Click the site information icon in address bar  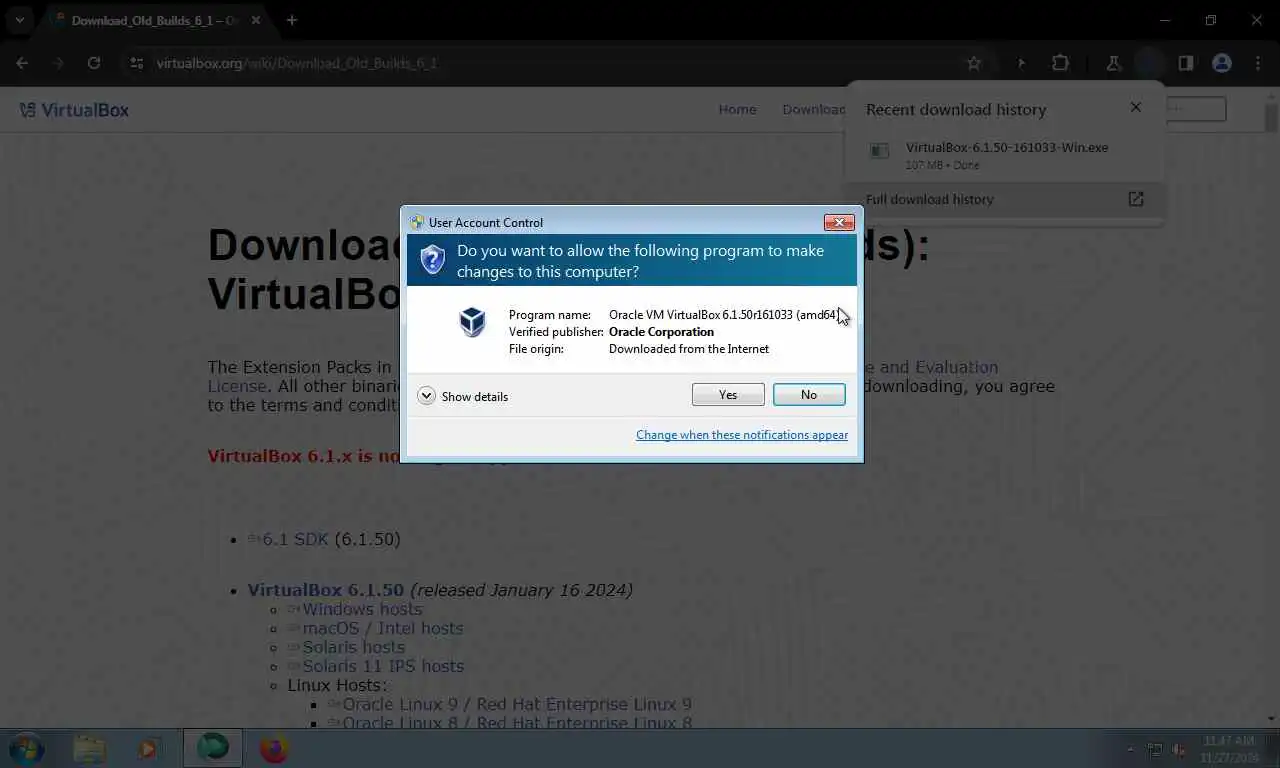(137, 63)
